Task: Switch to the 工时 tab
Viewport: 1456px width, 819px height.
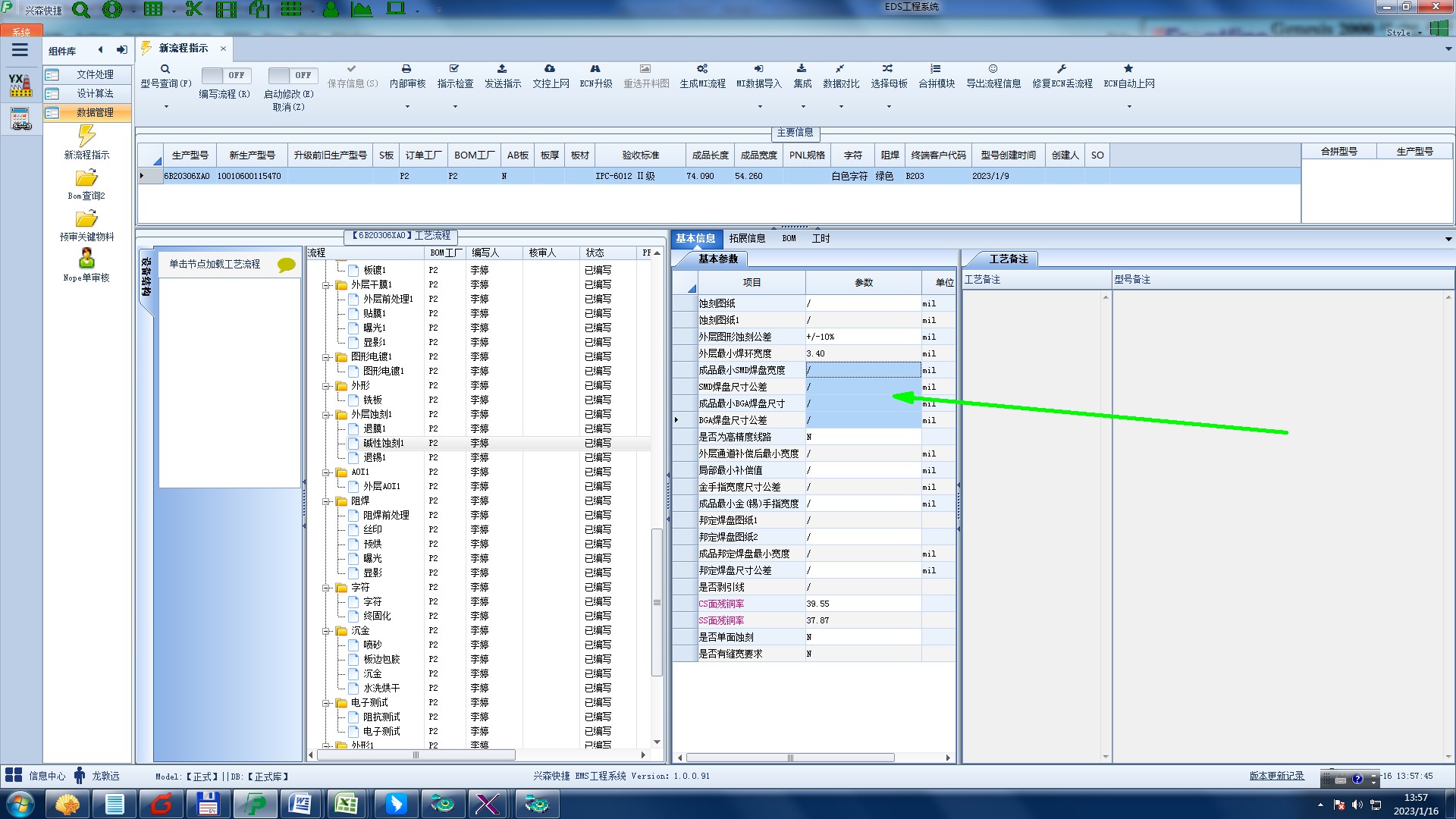Action: point(821,238)
